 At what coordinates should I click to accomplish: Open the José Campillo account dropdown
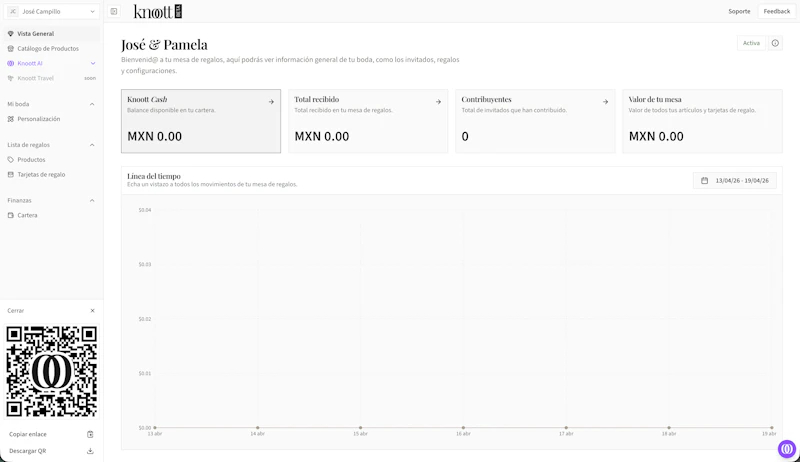pos(51,11)
